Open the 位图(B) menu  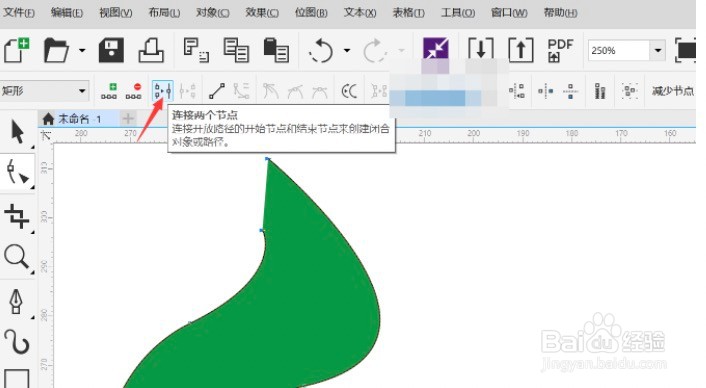(x=311, y=13)
